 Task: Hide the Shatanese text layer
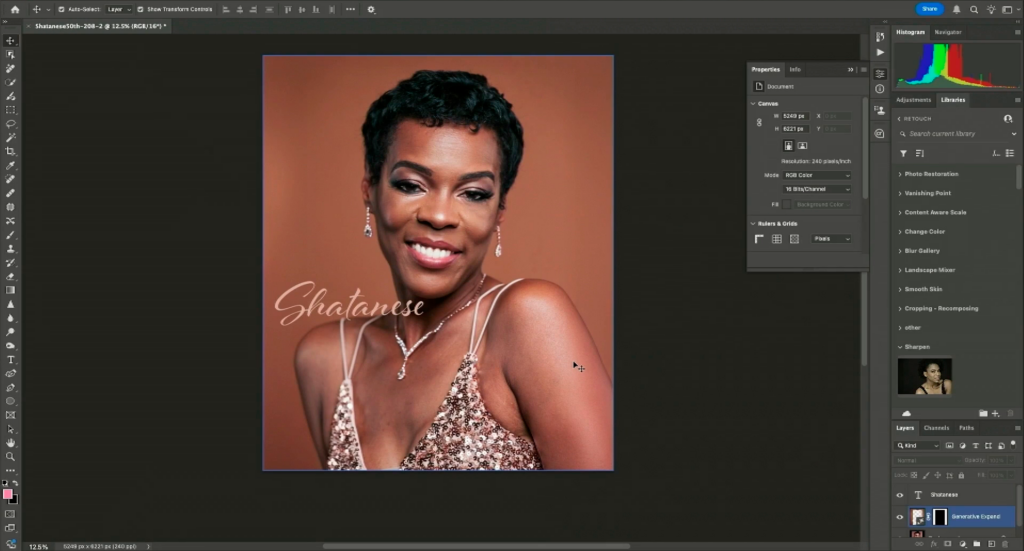(899, 495)
